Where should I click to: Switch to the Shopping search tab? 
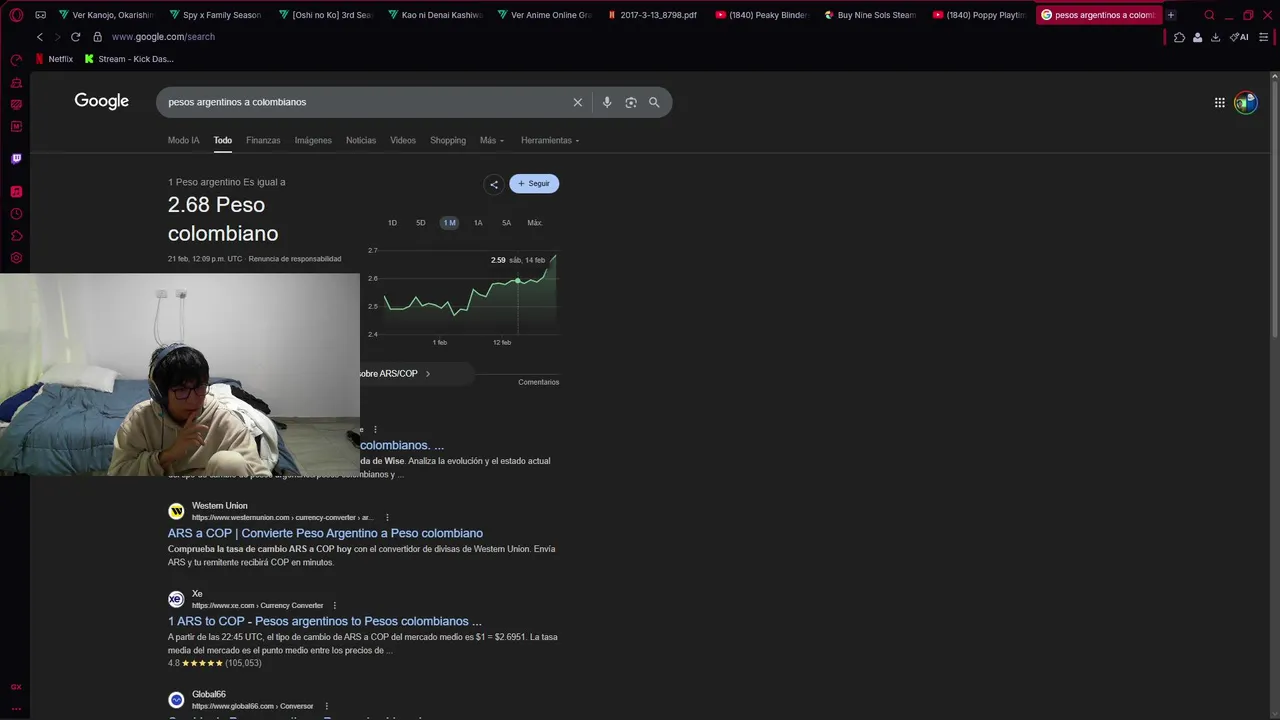[x=448, y=140]
